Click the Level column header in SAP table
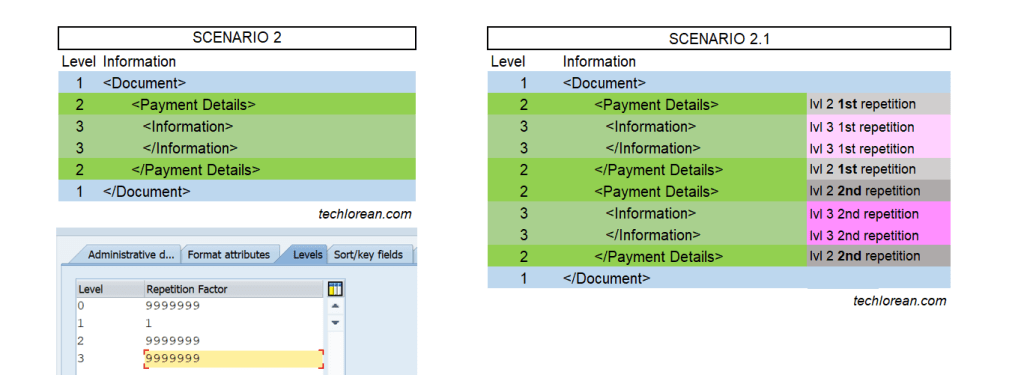This screenshot has height=375, width=1024. tap(110, 289)
